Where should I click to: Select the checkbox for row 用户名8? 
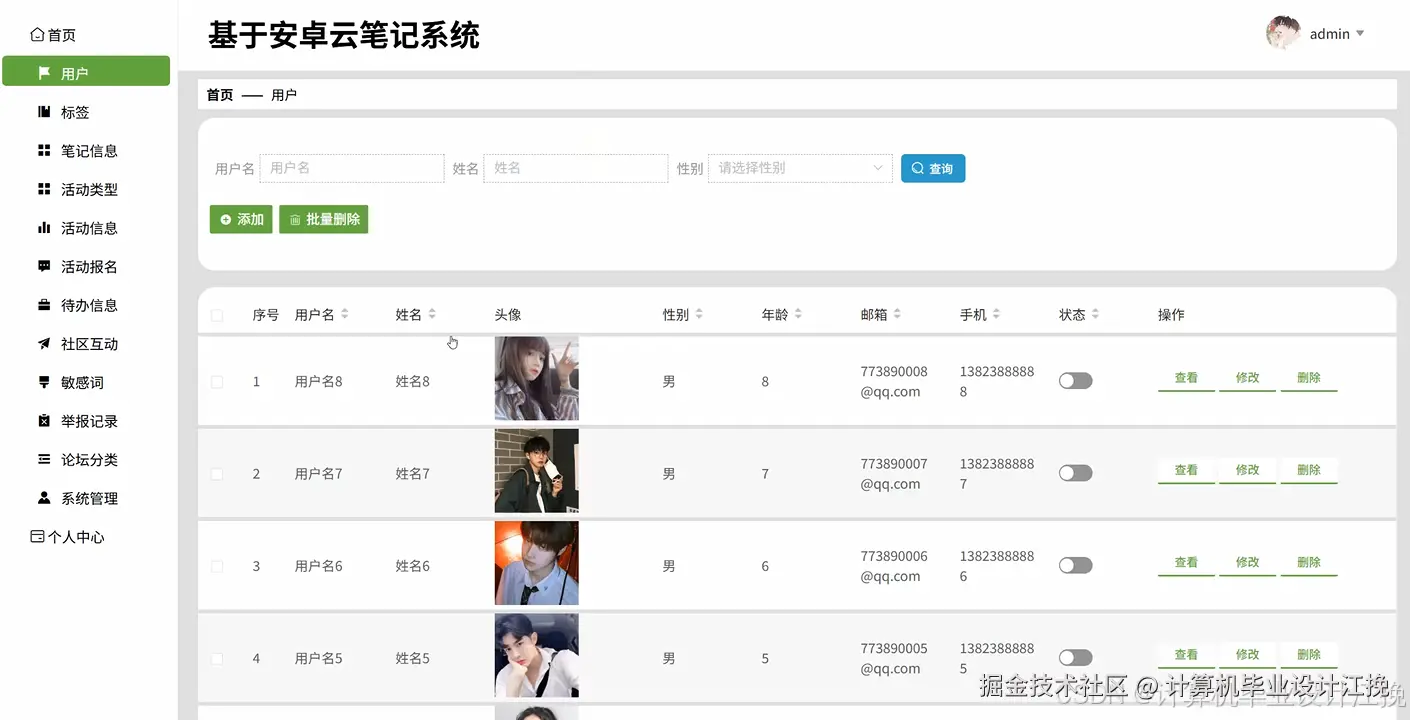[x=217, y=381]
